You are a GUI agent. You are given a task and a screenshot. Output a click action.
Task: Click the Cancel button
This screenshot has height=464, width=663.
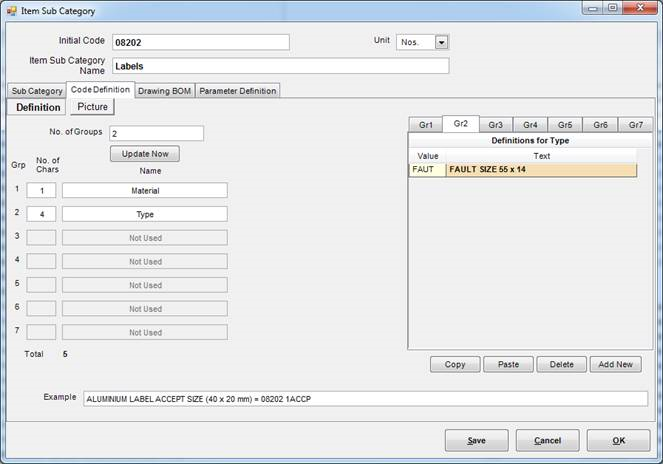(547, 441)
